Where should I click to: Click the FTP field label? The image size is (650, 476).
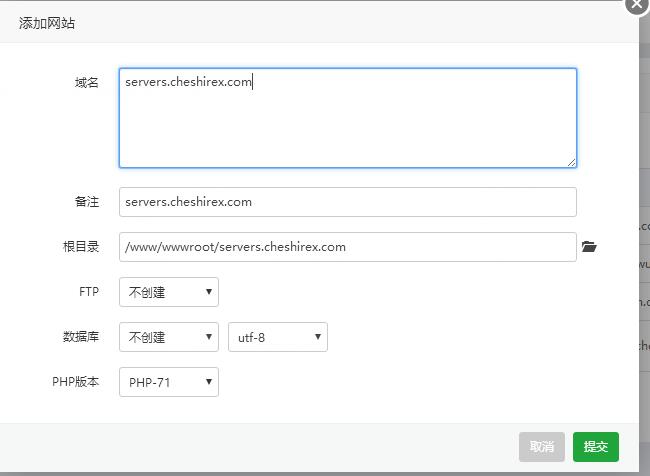89,292
